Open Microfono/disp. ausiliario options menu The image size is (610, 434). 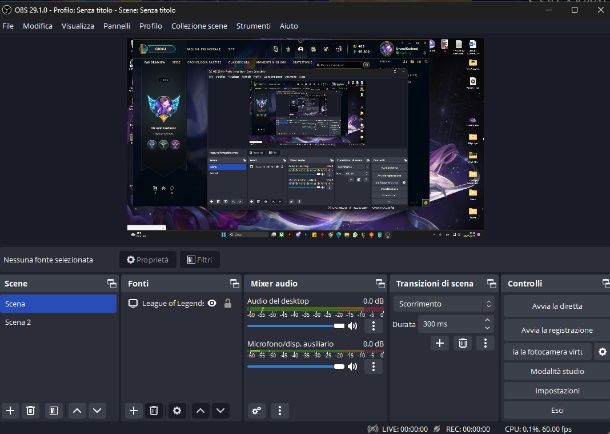pyautogui.click(x=373, y=366)
